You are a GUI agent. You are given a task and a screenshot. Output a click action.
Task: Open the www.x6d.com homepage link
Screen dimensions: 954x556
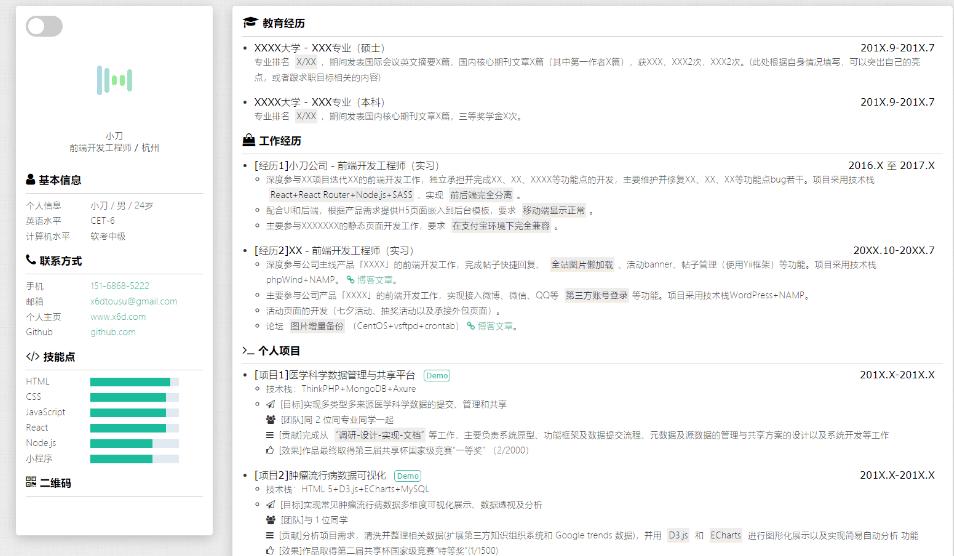[118, 316]
